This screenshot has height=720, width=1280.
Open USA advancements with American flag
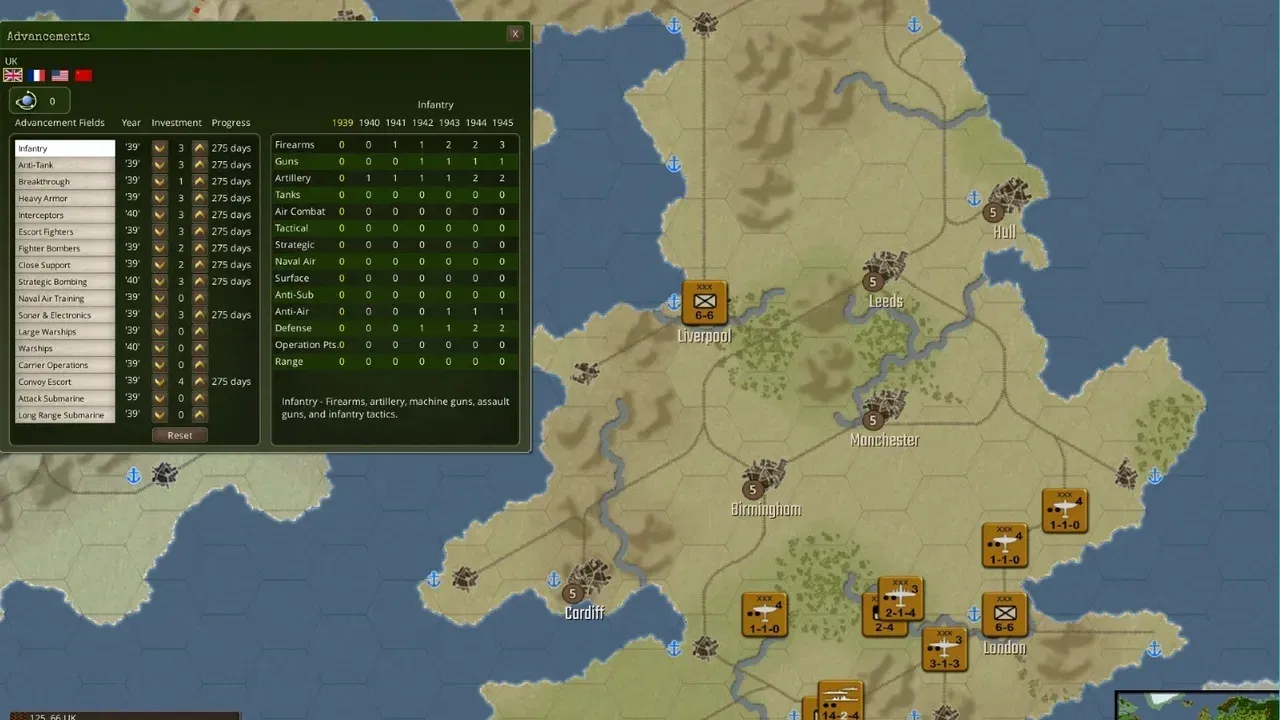60,75
